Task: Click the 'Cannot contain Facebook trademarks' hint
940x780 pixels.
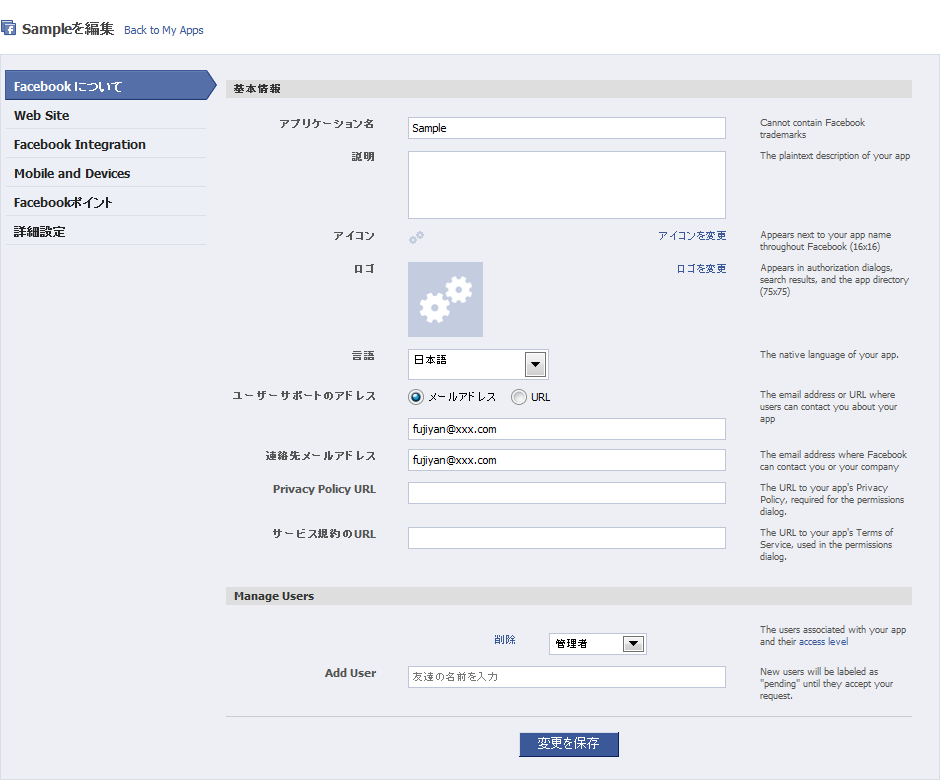Action: coord(812,128)
